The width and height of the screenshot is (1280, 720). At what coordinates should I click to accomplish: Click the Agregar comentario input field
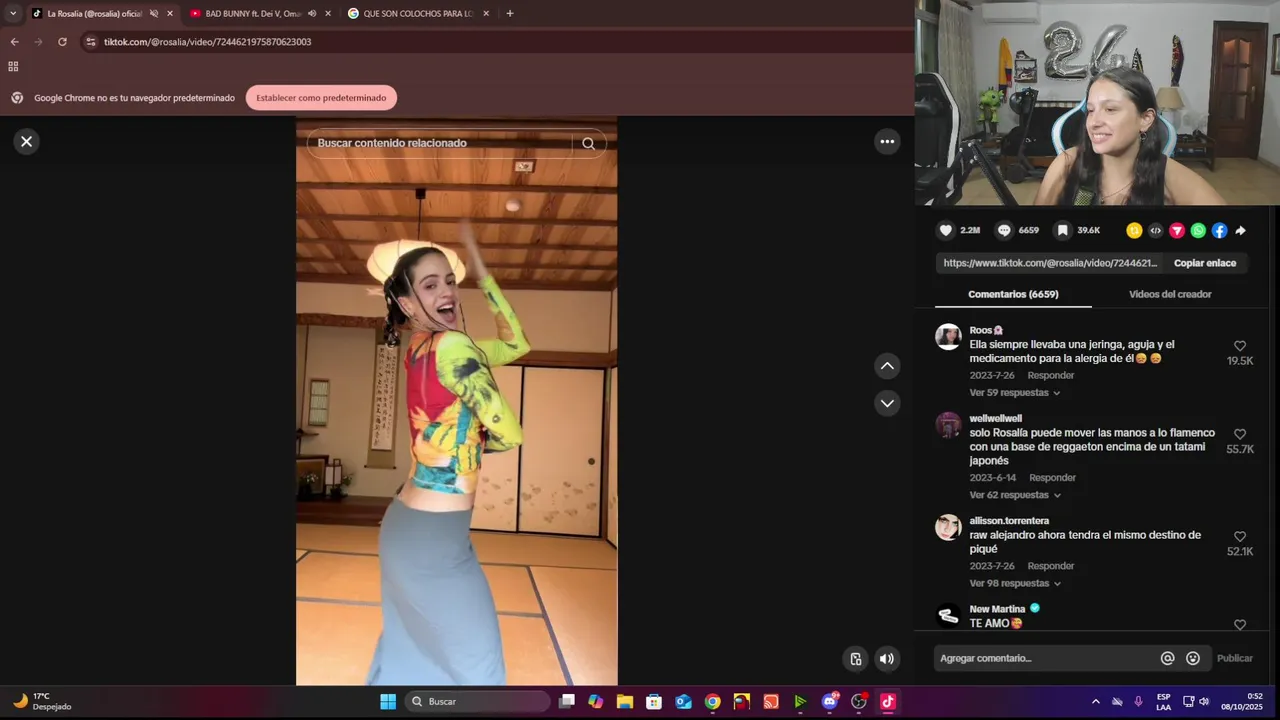pos(1045,658)
